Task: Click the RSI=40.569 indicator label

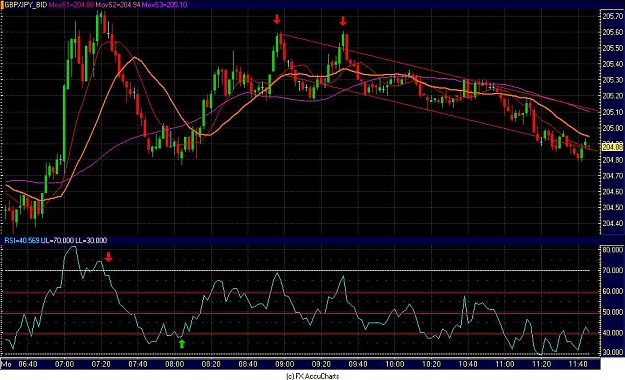Action: coord(22,240)
